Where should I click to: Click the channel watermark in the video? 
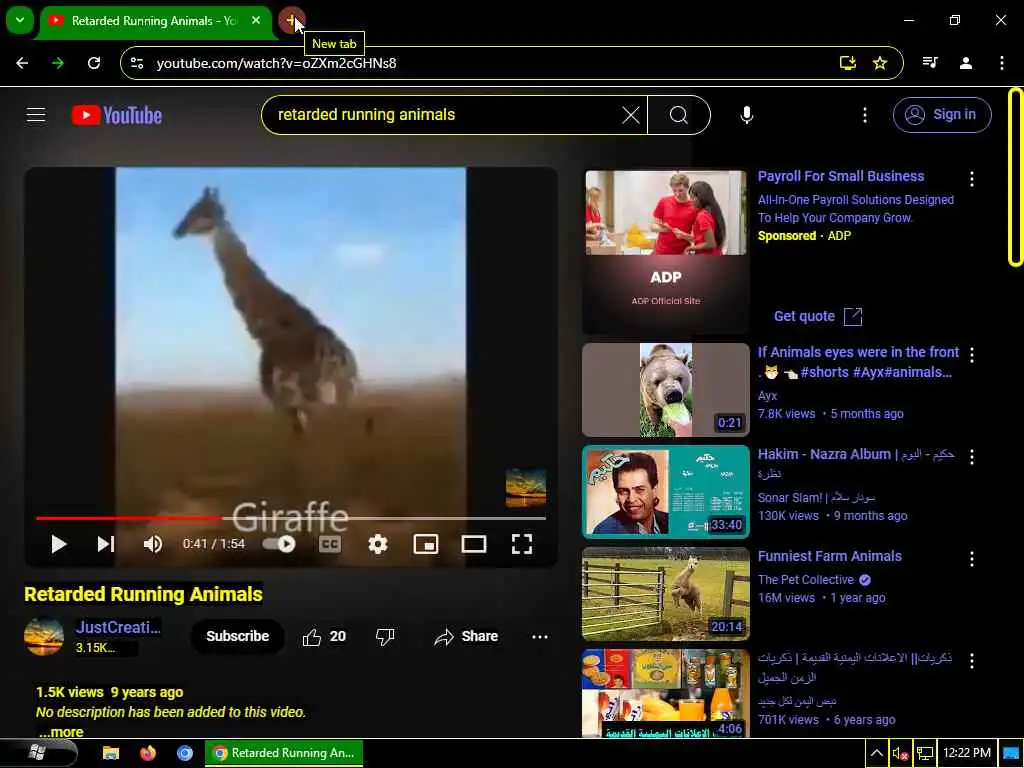coord(526,488)
